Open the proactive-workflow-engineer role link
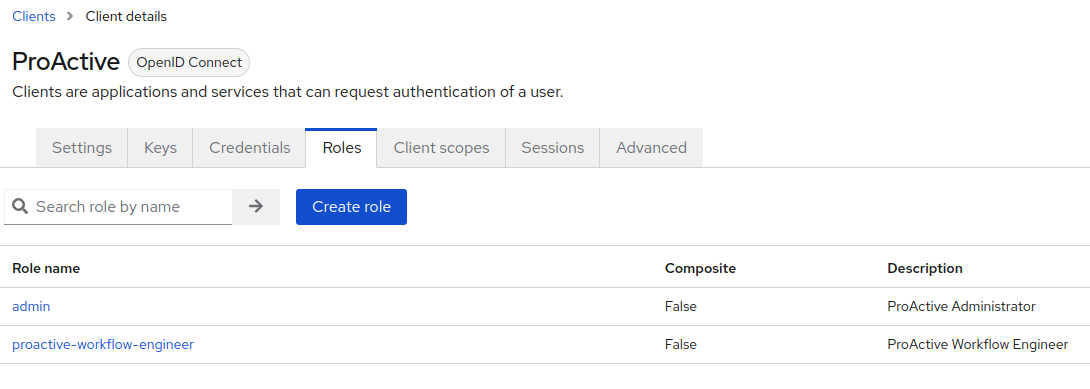 pos(103,345)
